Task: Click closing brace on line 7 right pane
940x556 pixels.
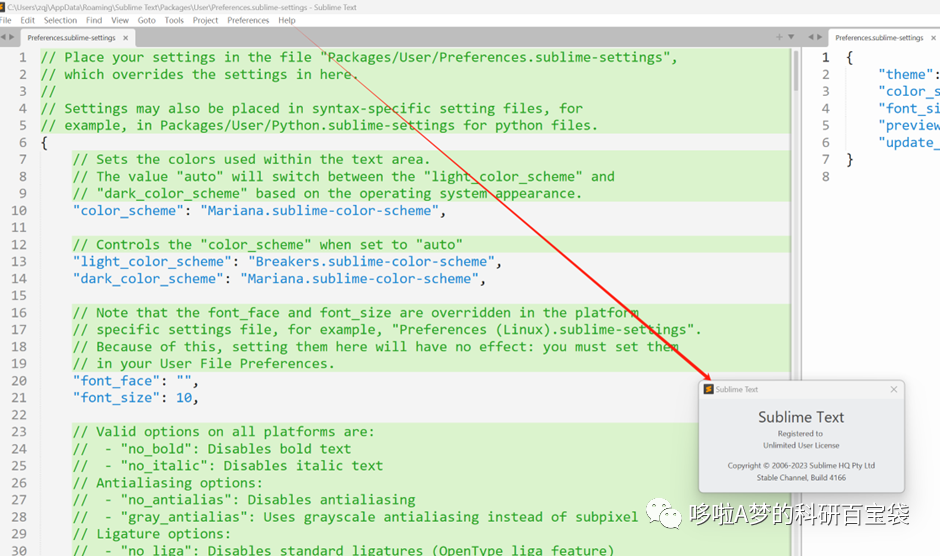Action: 849,160
